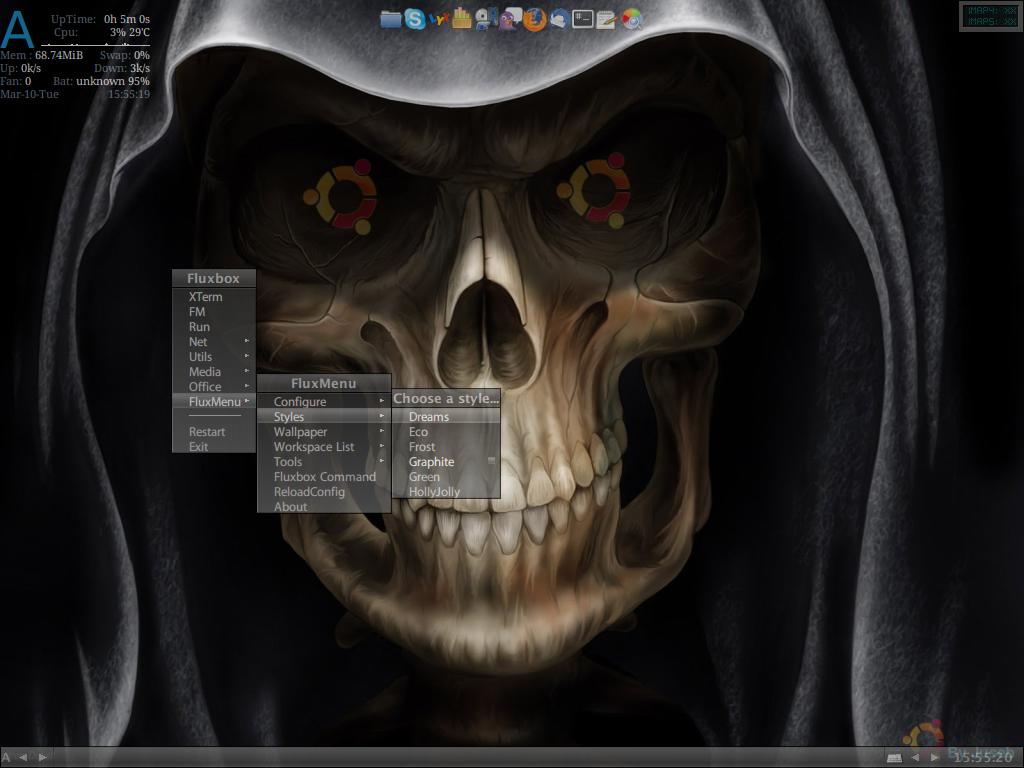Expand the Wallpaper submenu arrow
The image size is (1024, 768).
(382, 431)
